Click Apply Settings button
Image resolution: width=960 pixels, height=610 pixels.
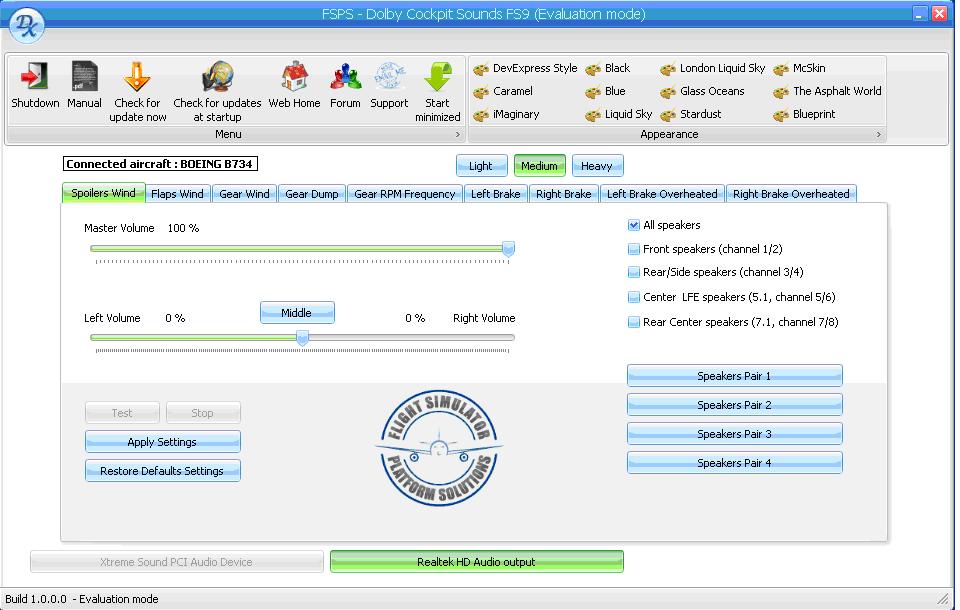(x=162, y=442)
